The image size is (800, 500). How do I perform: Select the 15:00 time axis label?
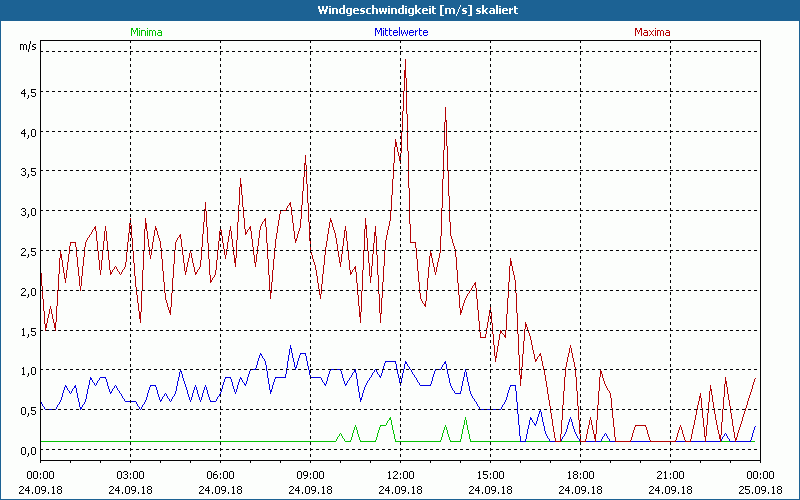tap(490, 475)
